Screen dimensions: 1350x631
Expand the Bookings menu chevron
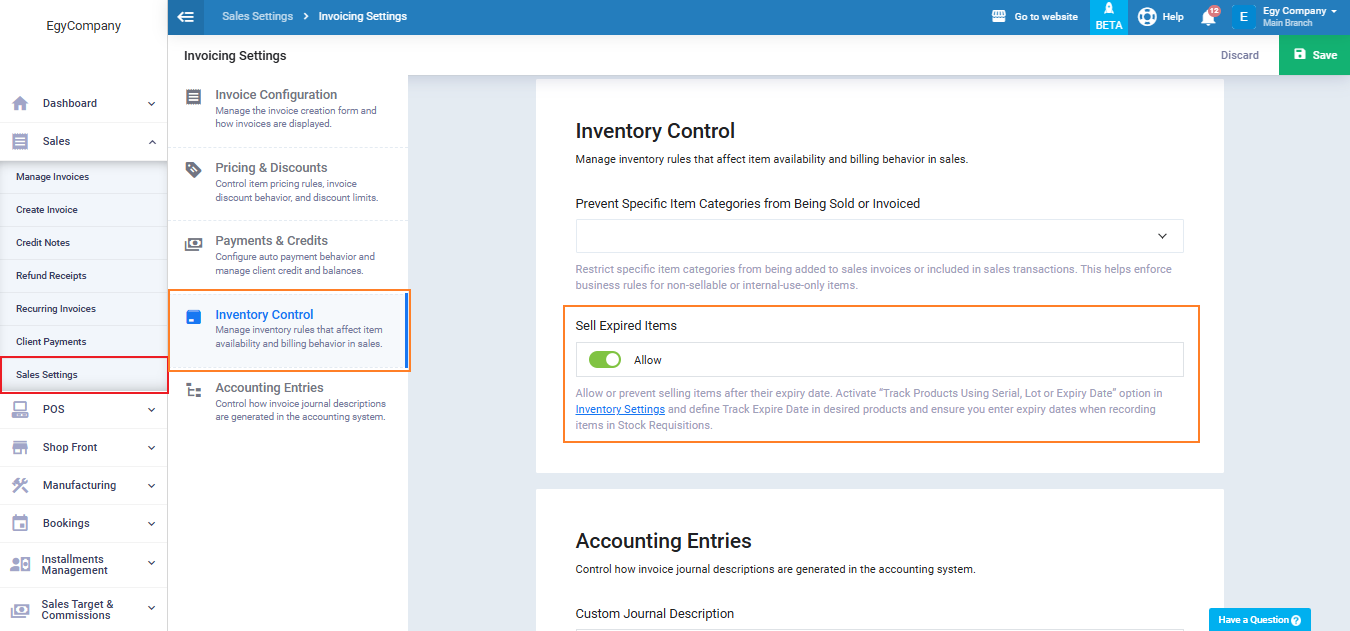[x=151, y=523]
